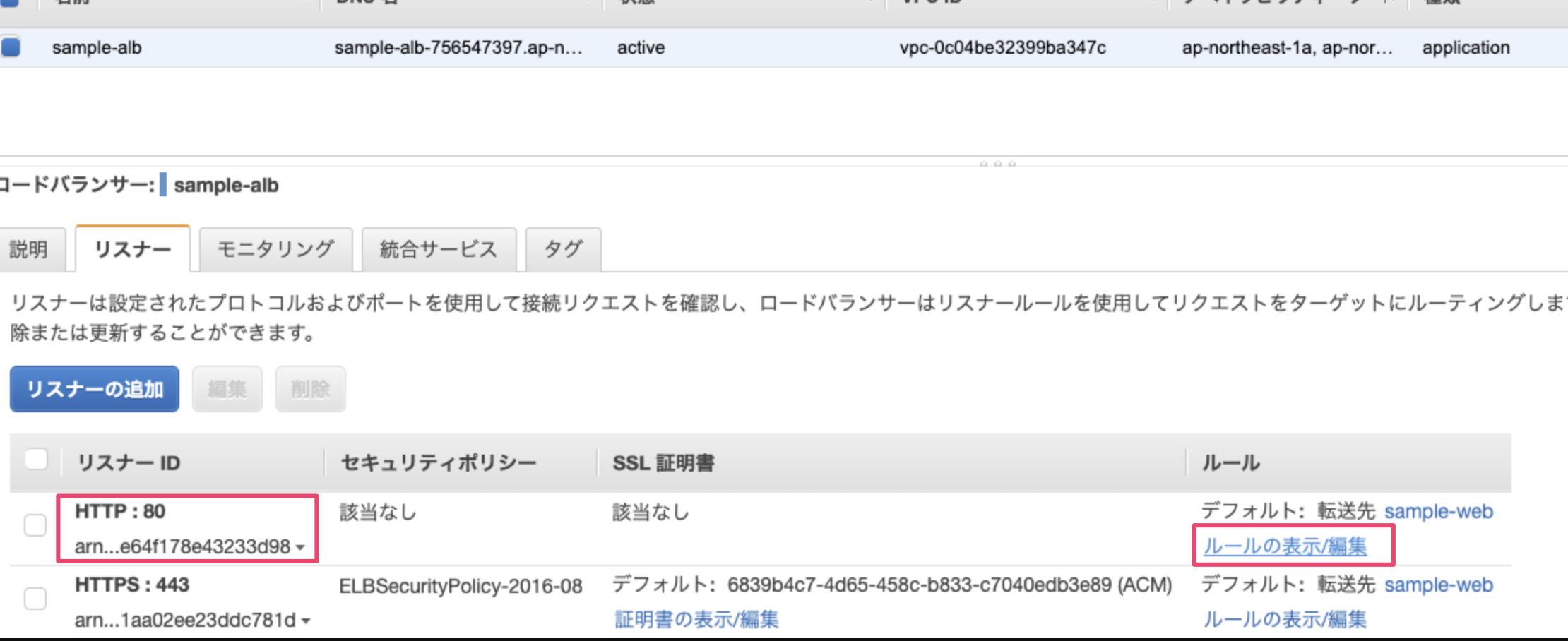This screenshot has width=1568, height=641.
Task: Open ルールの表示/編集 for HTTP : 80 listener
Action: pos(1285,546)
